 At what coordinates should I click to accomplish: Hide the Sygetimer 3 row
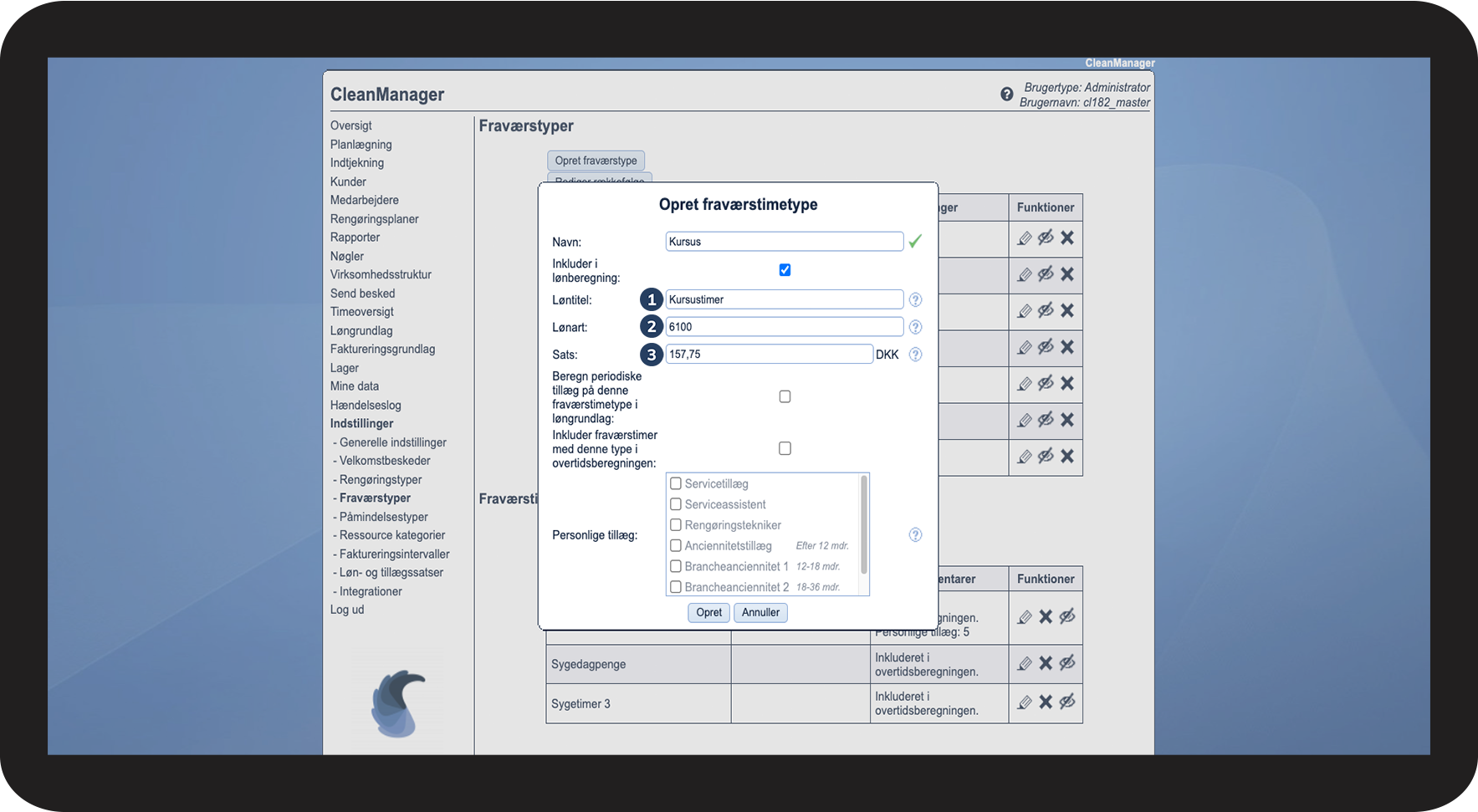1067,702
